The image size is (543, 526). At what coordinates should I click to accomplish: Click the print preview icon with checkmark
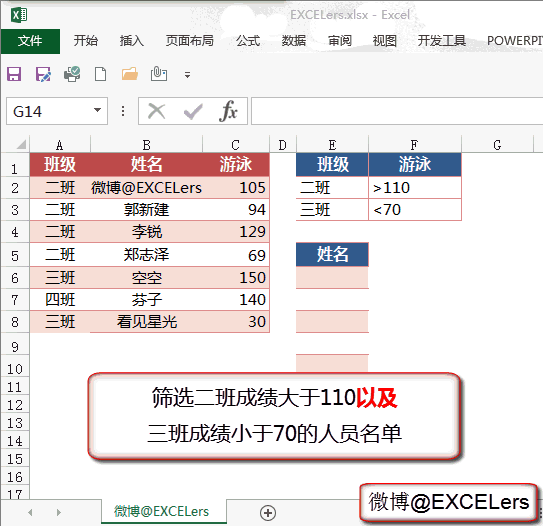[72, 74]
